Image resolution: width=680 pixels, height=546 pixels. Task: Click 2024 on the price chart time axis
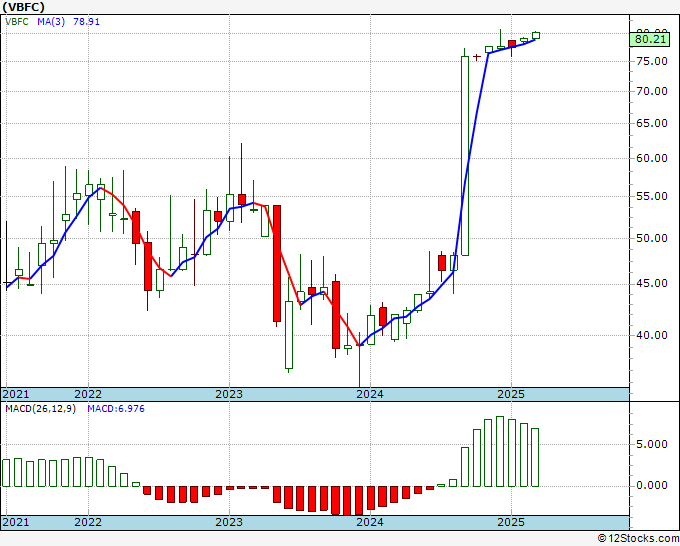click(370, 394)
